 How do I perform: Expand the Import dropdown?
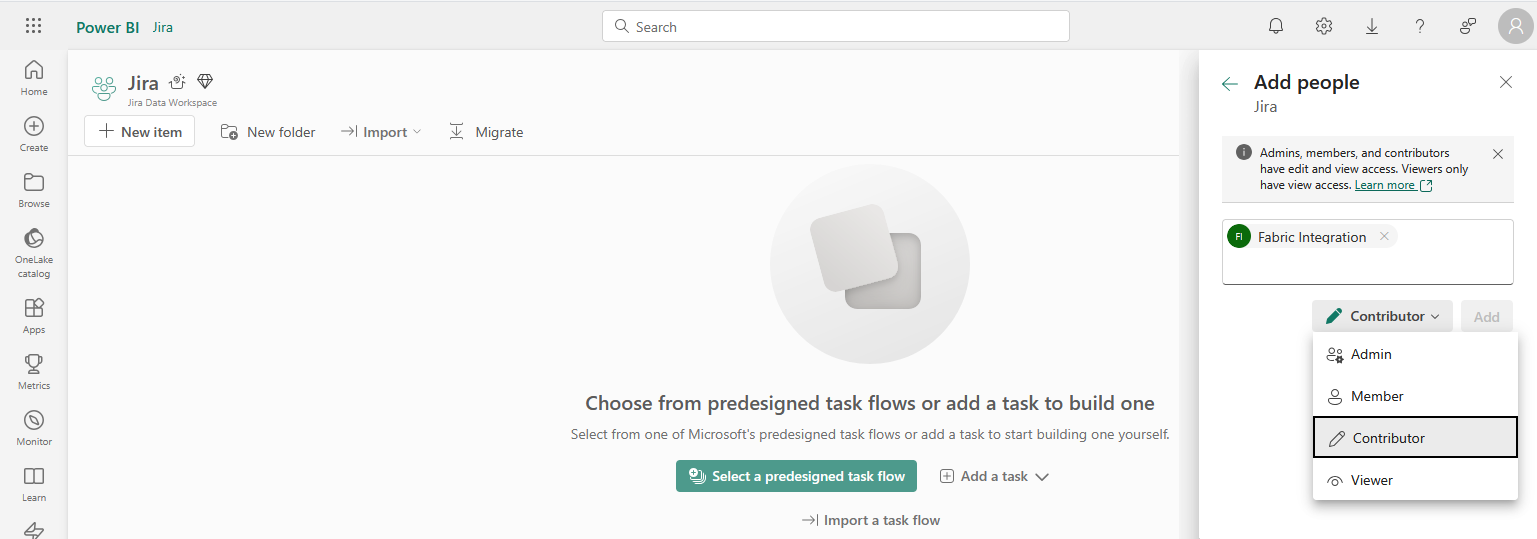[381, 132]
